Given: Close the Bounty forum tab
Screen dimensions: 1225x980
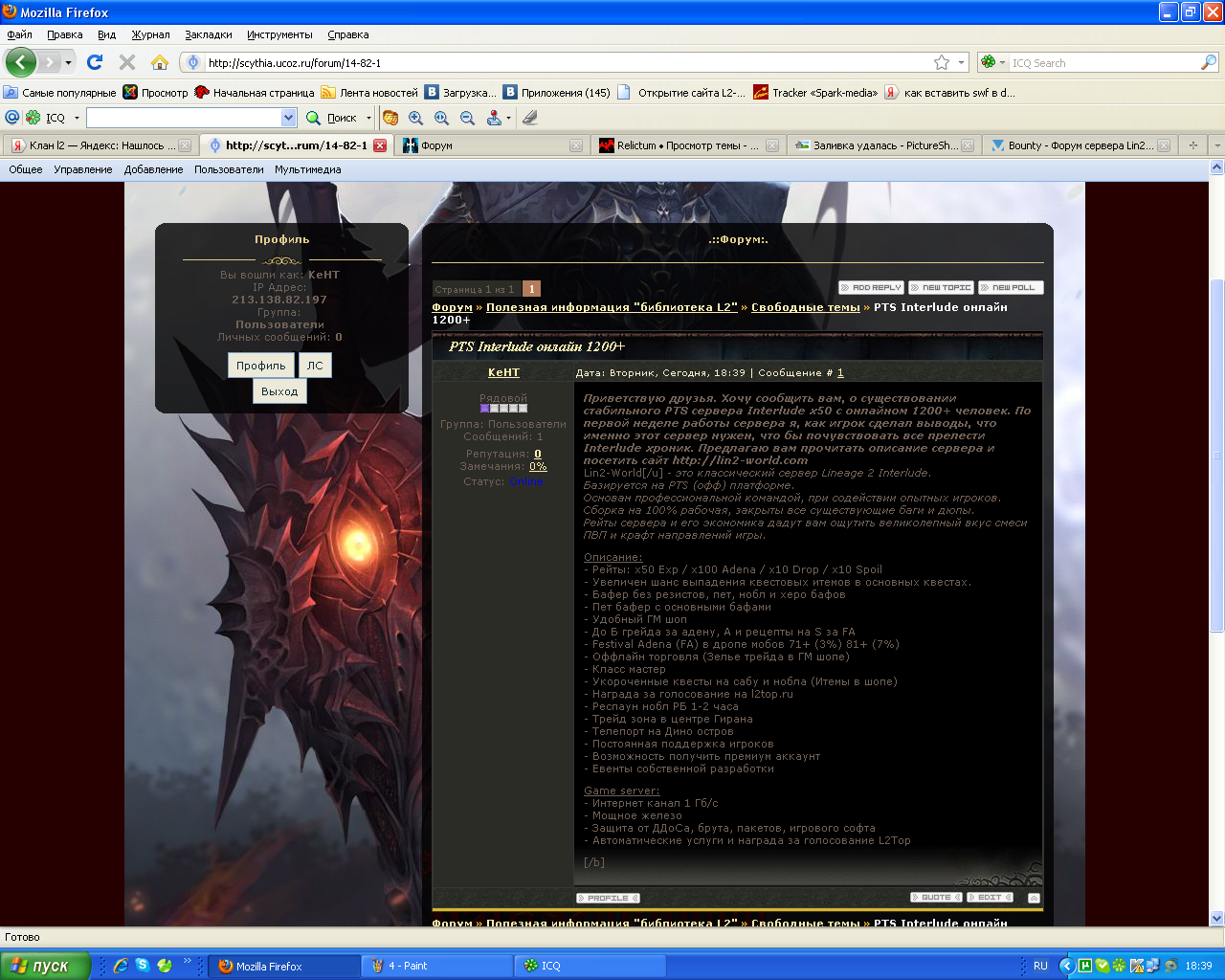Looking at the screenshot, I should (x=1164, y=145).
